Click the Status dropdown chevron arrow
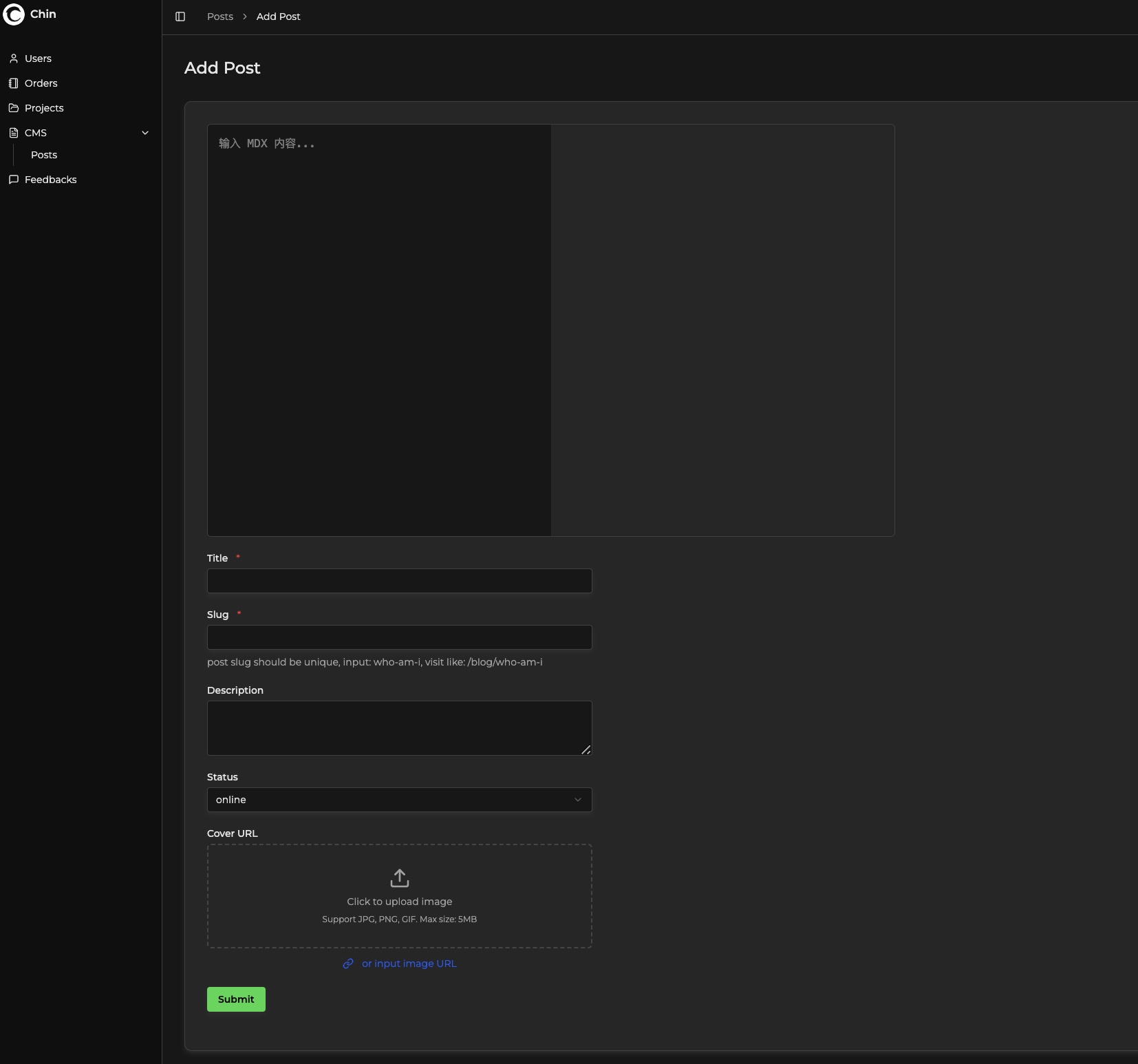This screenshot has height=1064, width=1138. 578,800
